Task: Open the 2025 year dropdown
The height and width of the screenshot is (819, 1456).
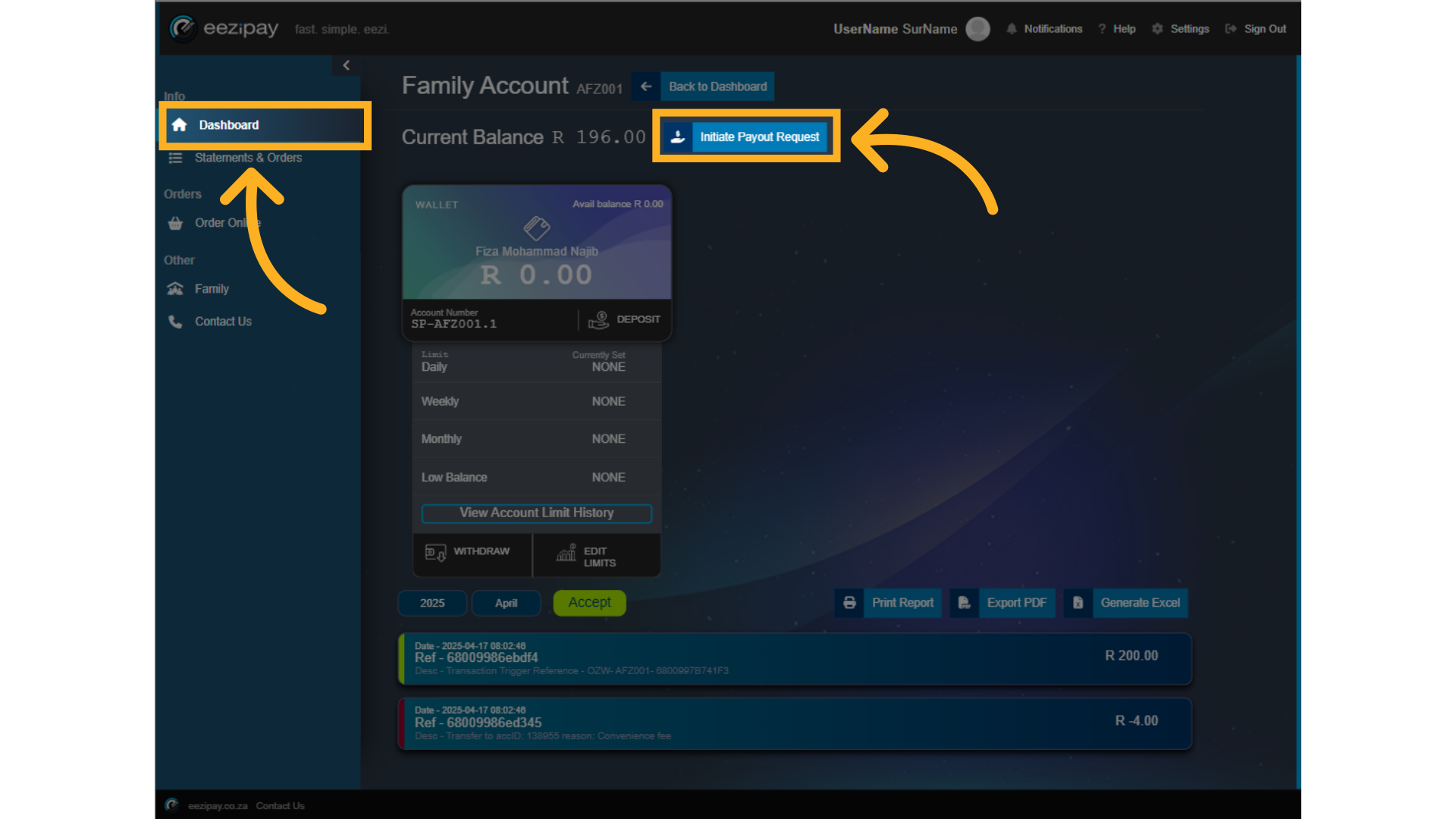Action: [432, 603]
